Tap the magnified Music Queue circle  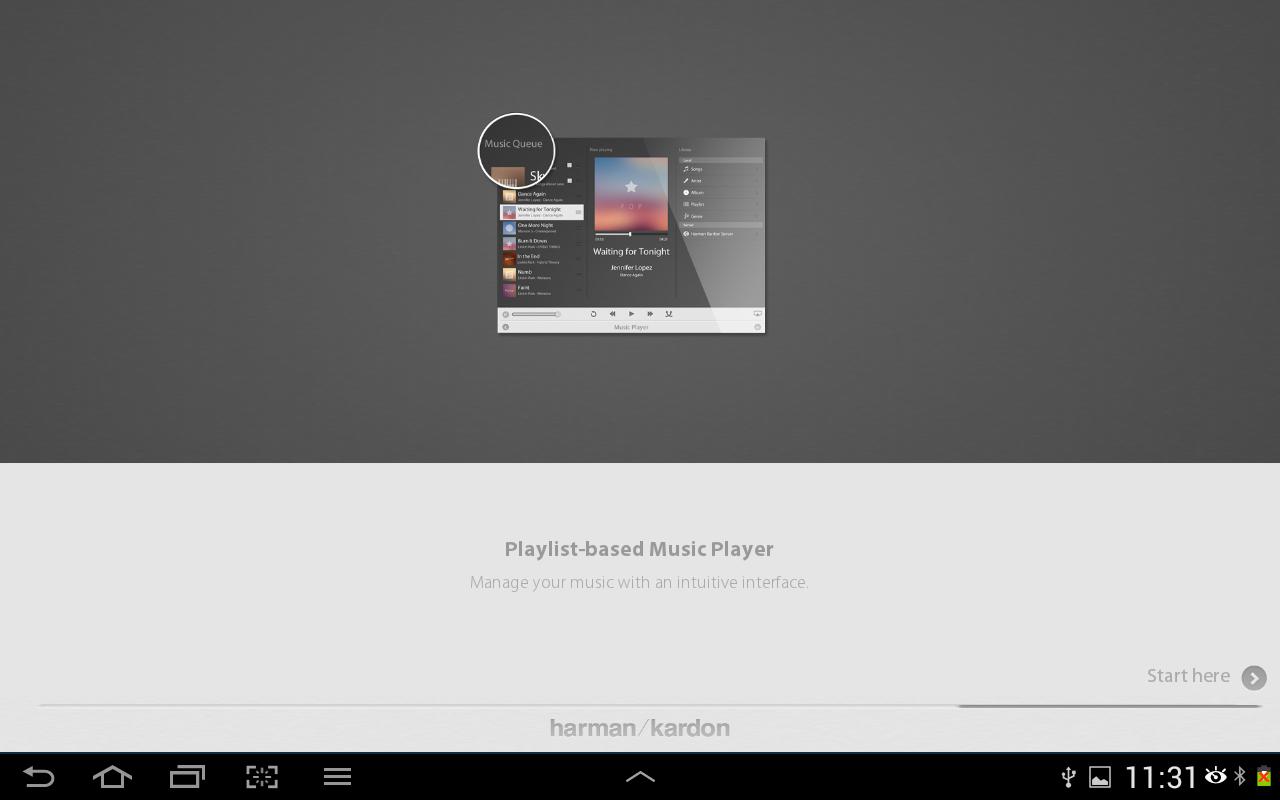pyautogui.click(x=516, y=151)
